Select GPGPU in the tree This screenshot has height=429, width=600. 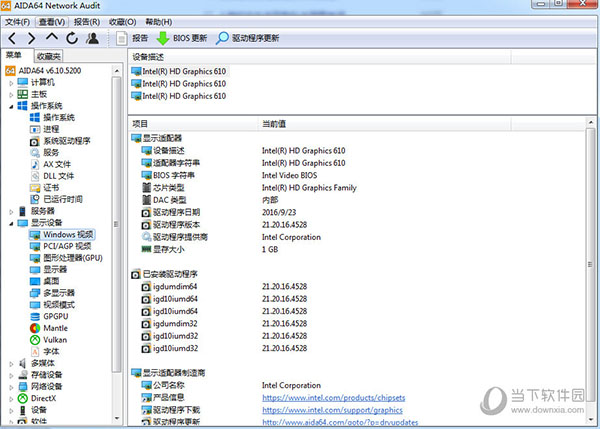[x=49, y=316]
